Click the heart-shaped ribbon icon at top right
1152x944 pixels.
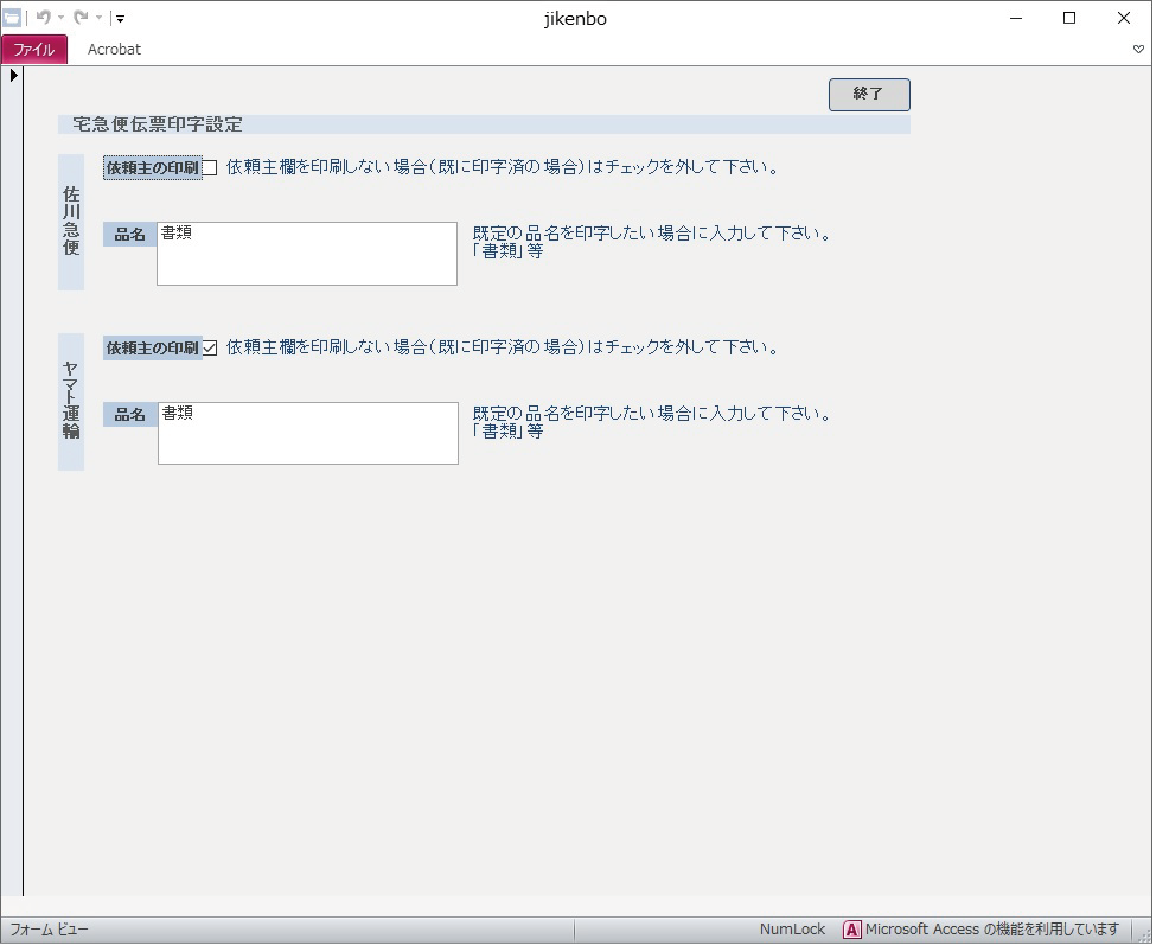coord(1138,49)
